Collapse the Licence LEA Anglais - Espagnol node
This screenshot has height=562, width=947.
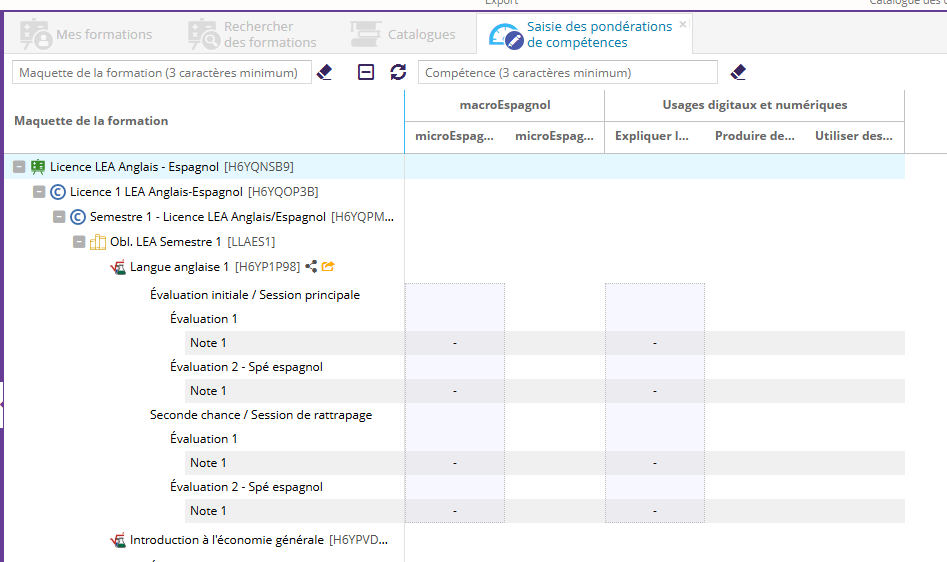pos(19,167)
